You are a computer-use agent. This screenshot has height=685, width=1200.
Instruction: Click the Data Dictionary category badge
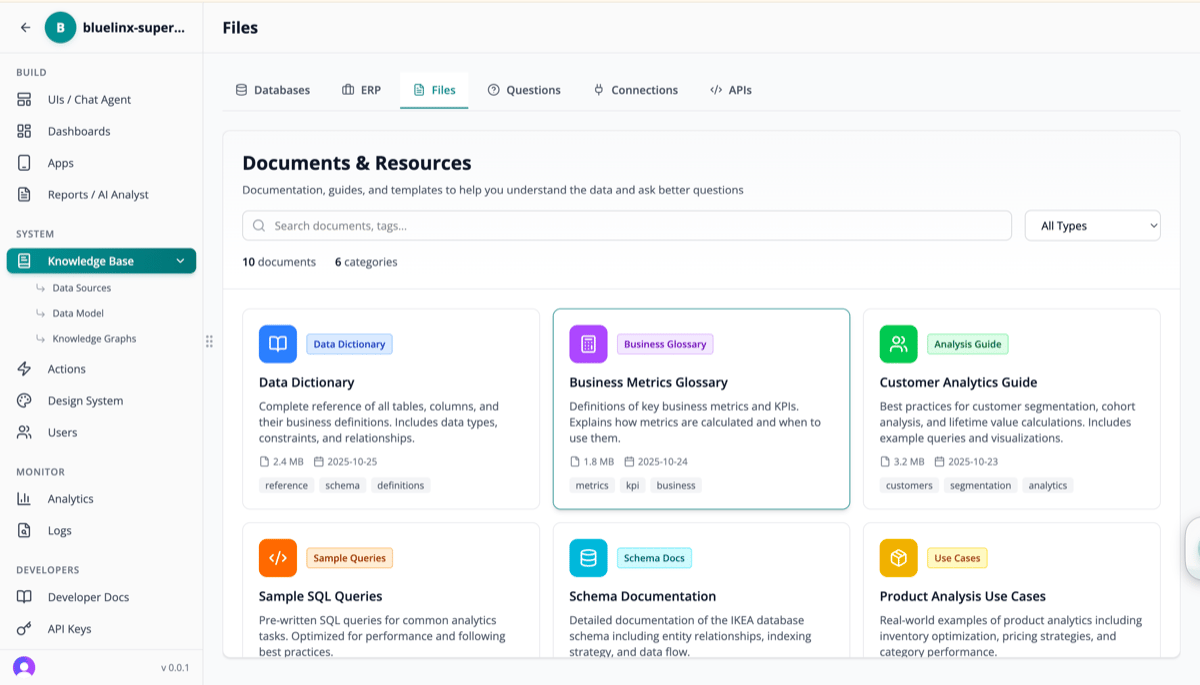349,344
